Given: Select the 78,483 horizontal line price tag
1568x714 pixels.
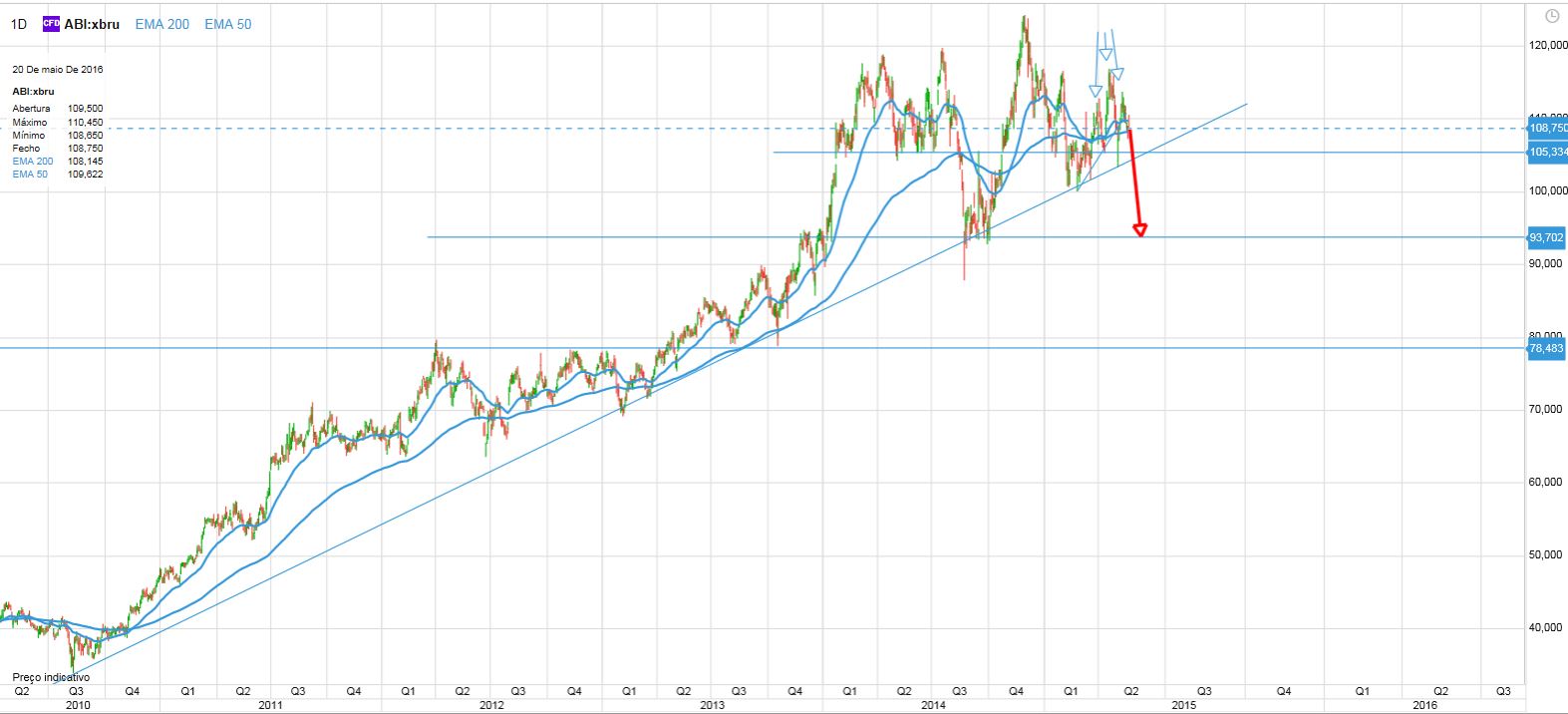Looking at the screenshot, I should (1546, 348).
